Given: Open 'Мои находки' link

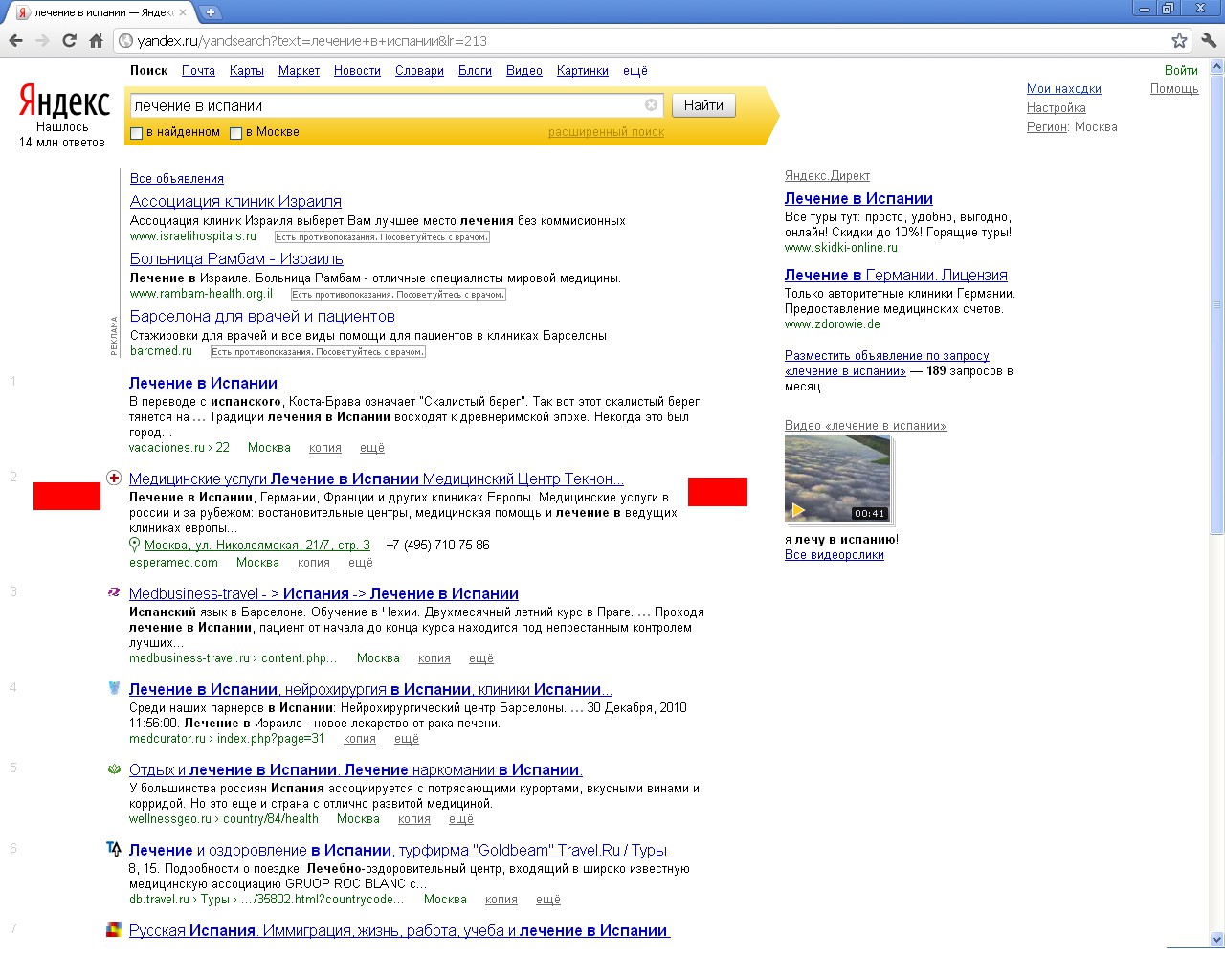Looking at the screenshot, I should pos(1064,89).
